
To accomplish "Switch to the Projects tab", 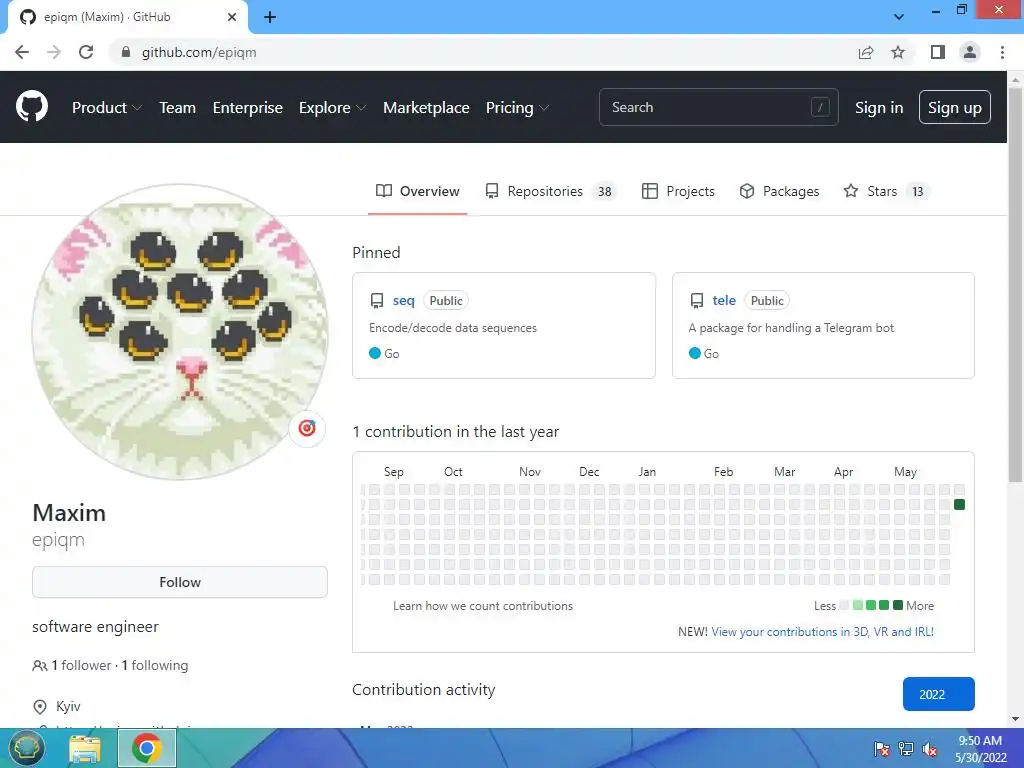I will (679, 191).
